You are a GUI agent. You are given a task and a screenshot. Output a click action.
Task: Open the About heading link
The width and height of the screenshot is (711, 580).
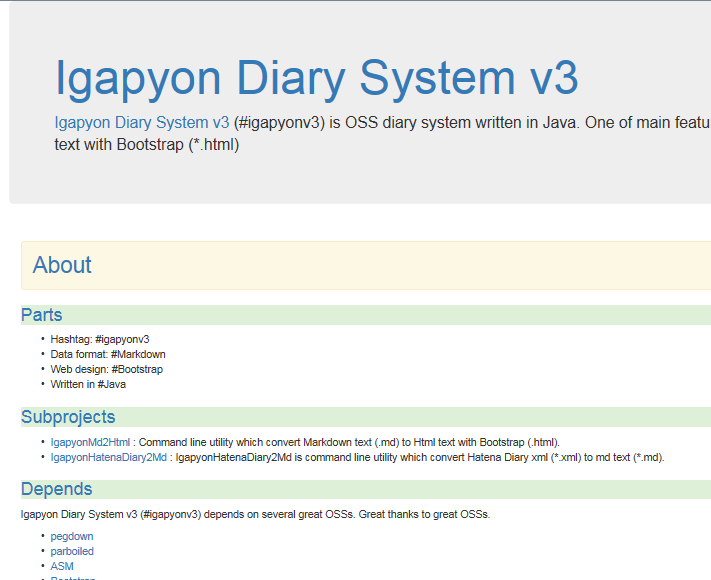click(x=62, y=265)
